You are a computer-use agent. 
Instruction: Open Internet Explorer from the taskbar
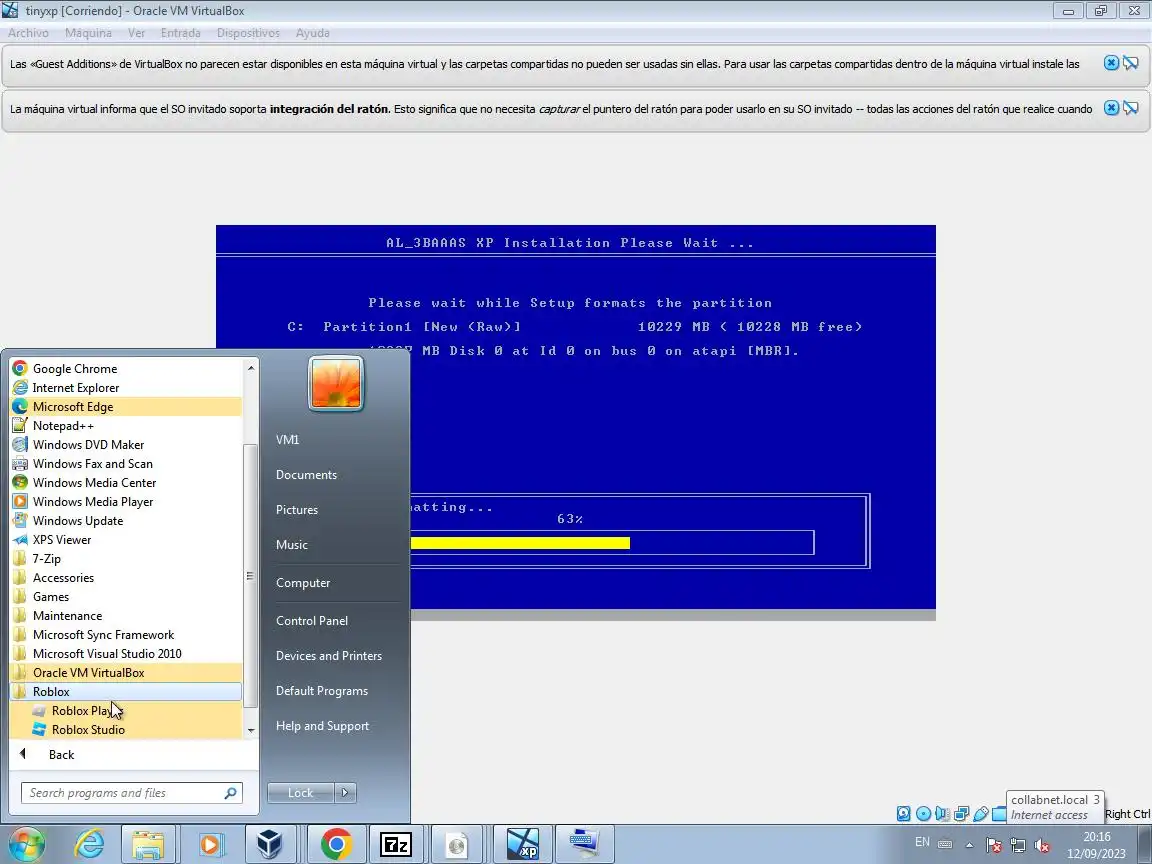pyautogui.click(x=89, y=844)
